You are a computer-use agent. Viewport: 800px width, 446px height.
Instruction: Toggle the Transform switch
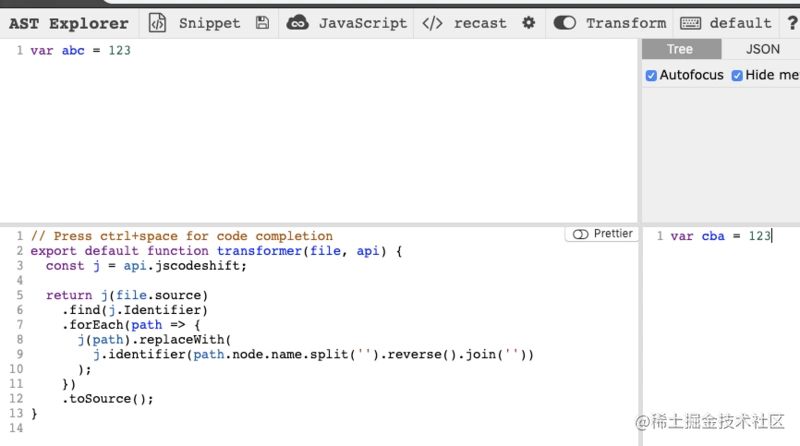(565, 23)
